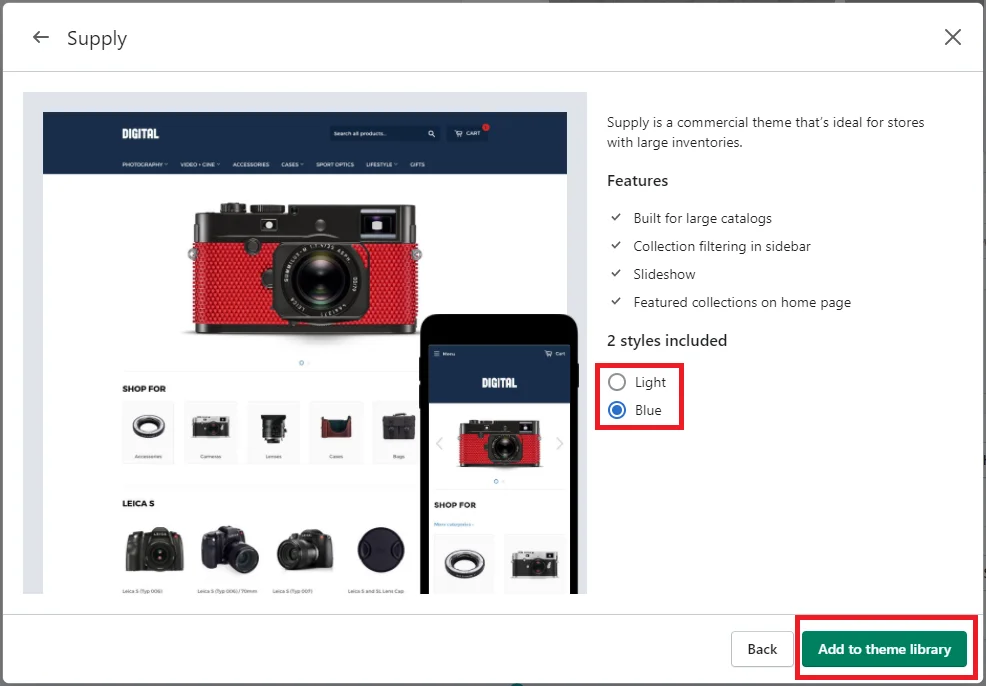The width and height of the screenshot is (986, 686).
Task: Click the right slideshow arrow on mobile preview
Action: (x=559, y=444)
